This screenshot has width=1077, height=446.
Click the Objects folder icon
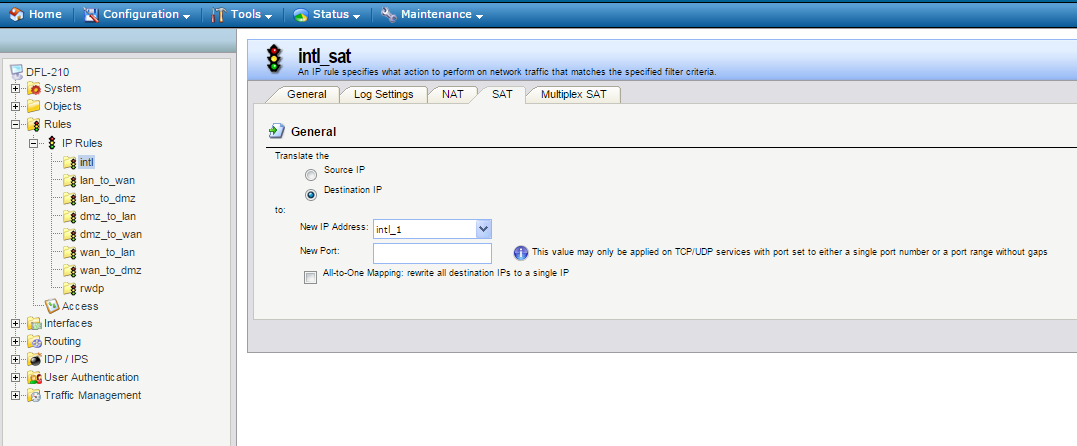pyautogui.click(x=34, y=107)
